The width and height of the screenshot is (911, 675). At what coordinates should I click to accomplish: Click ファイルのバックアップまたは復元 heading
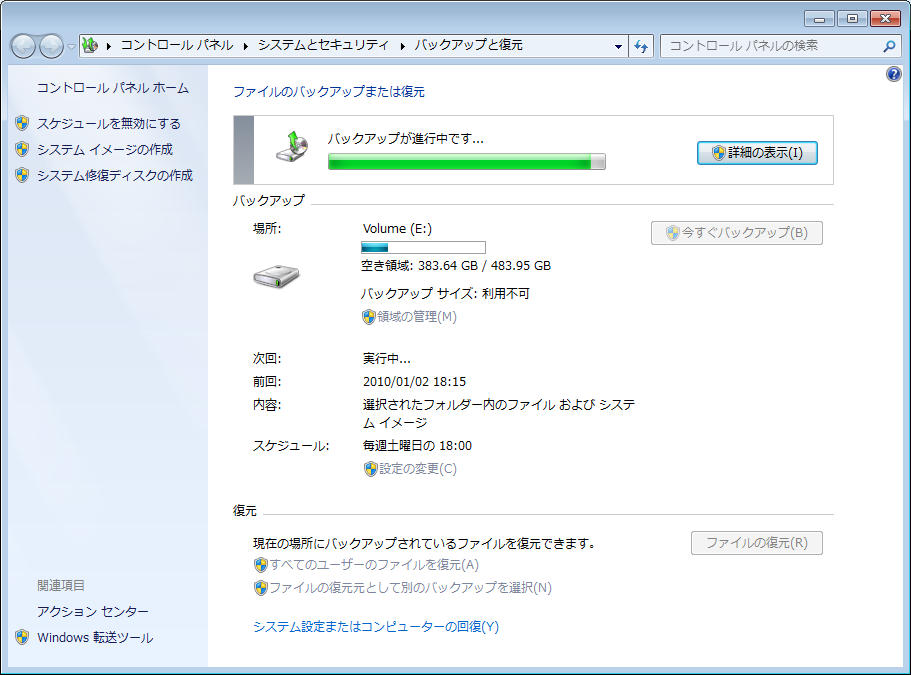[329, 92]
